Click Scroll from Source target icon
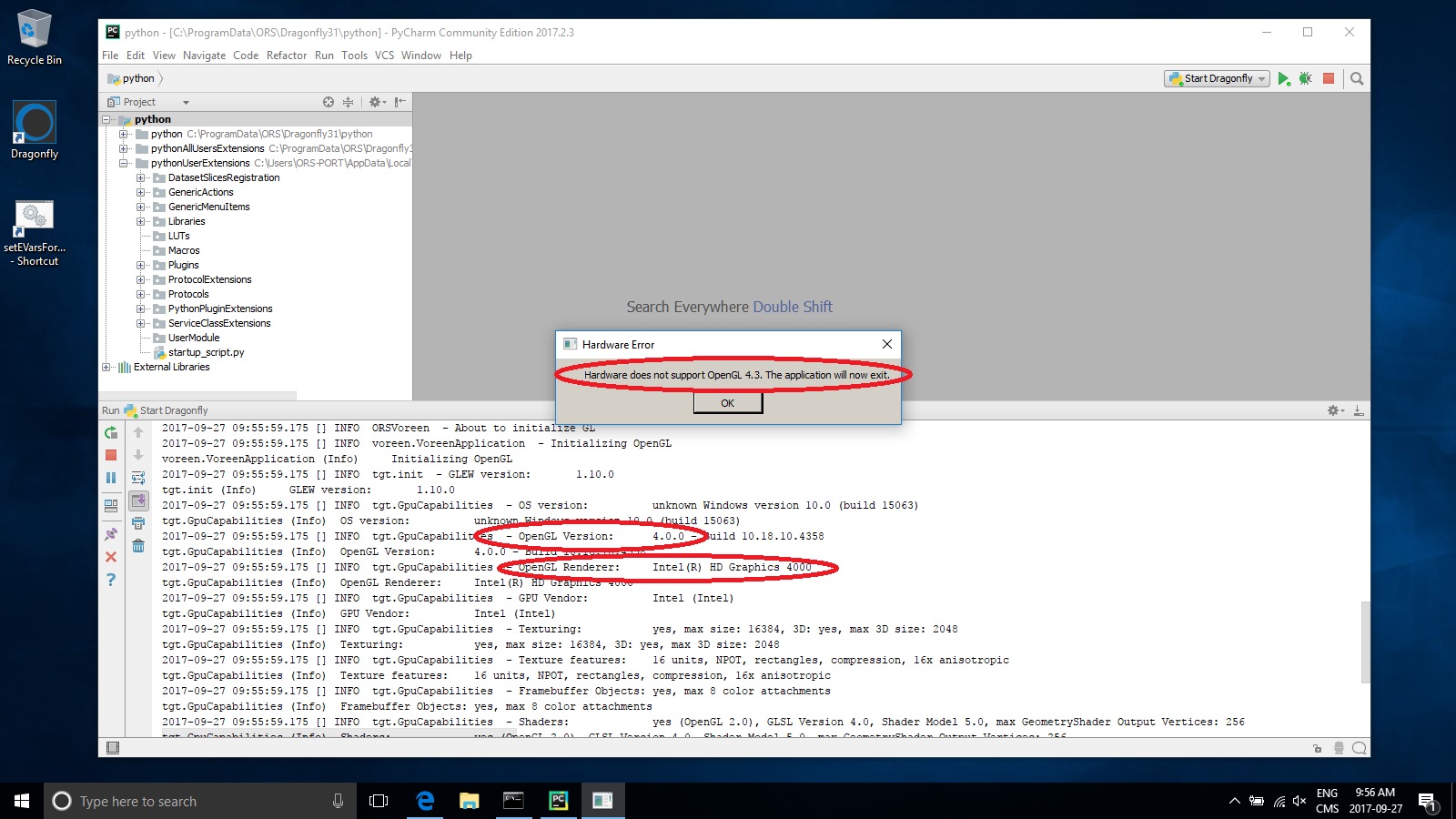 (x=329, y=102)
